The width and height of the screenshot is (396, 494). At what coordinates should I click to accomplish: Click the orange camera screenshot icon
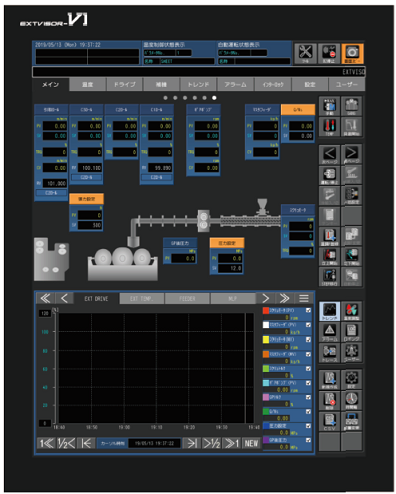pos(352,53)
